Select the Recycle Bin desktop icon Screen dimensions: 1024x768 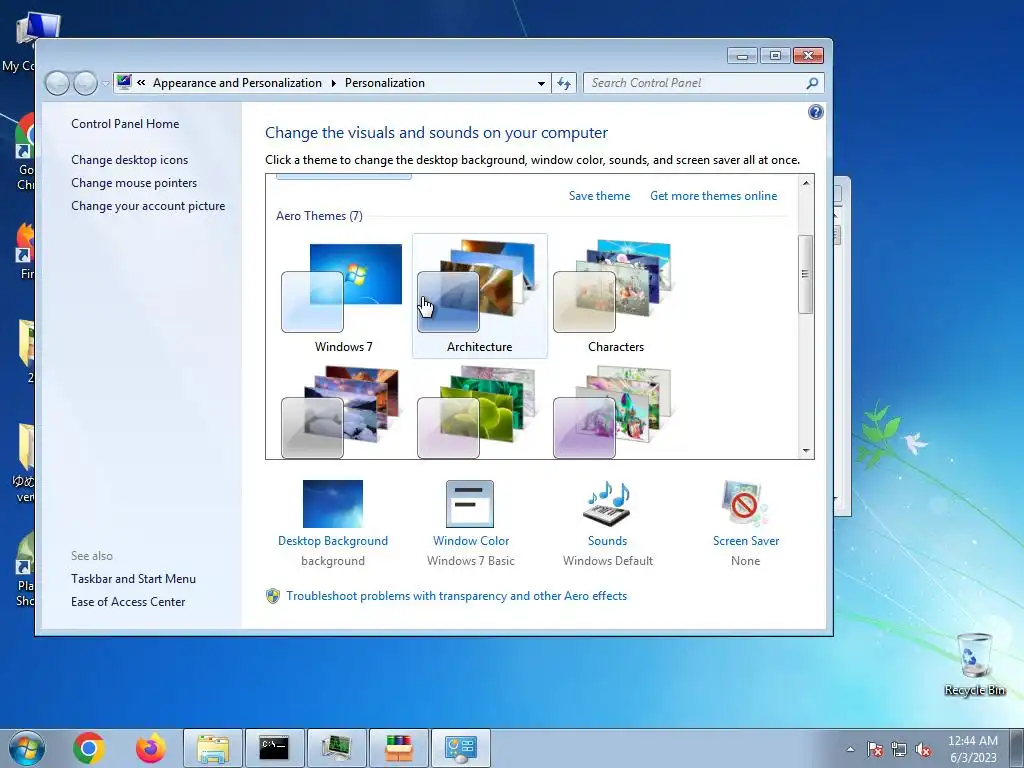pos(974,664)
